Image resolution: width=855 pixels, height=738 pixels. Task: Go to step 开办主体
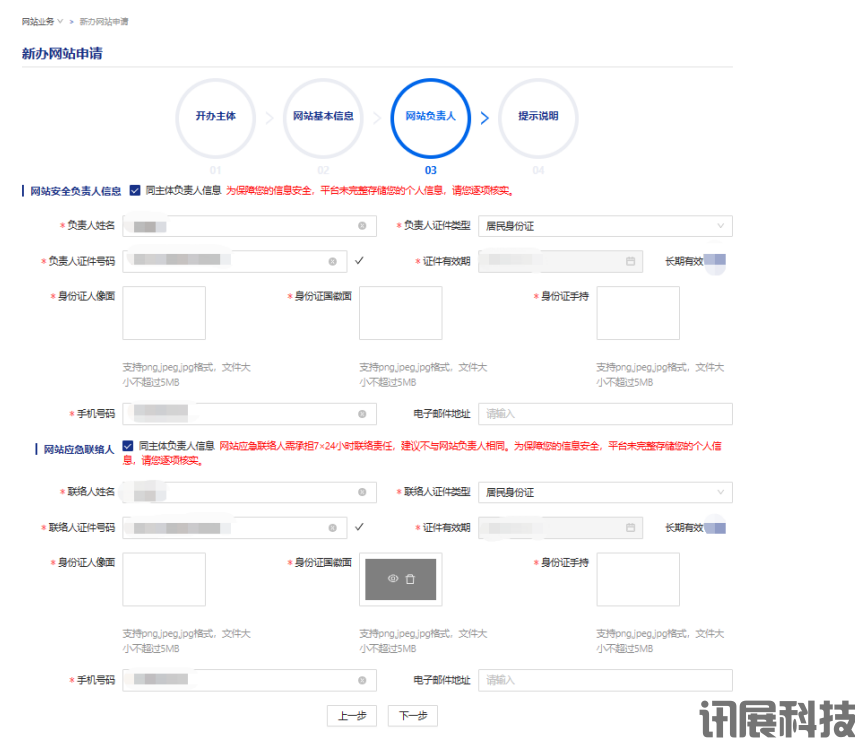pyautogui.click(x=215, y=118)
